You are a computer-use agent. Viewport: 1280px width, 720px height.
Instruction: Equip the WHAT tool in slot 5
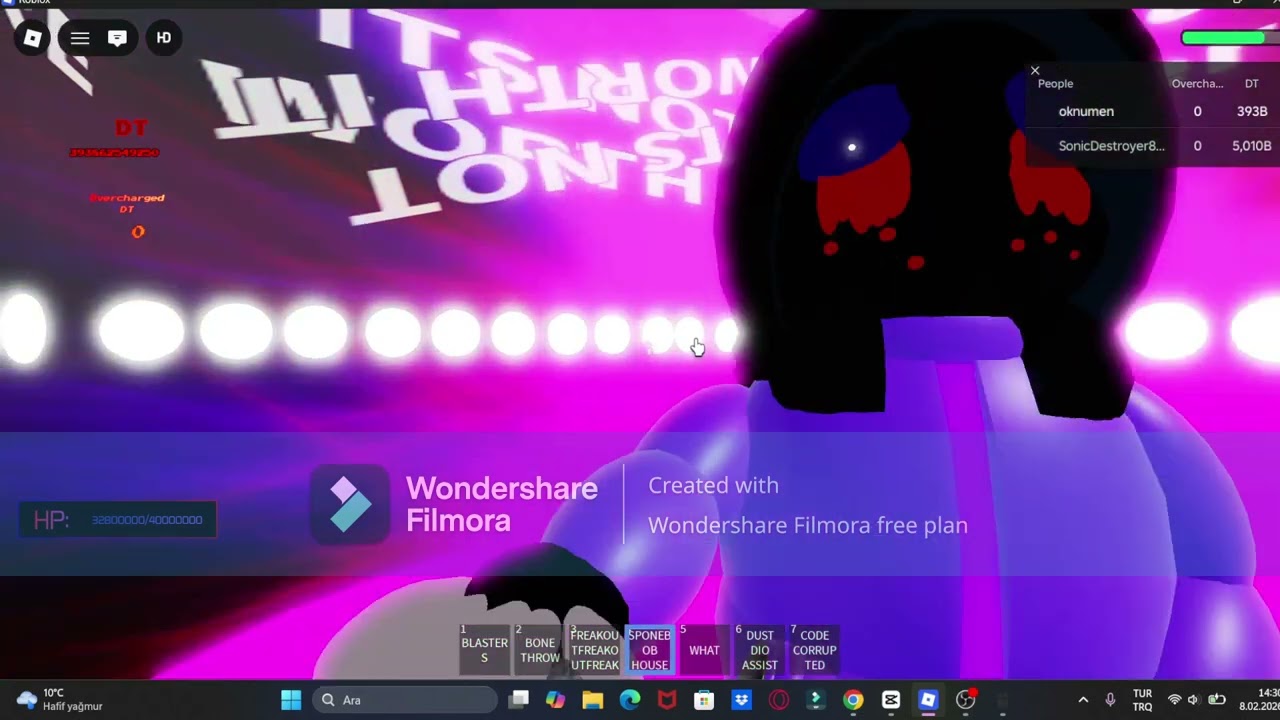click(x=704, y=650)
